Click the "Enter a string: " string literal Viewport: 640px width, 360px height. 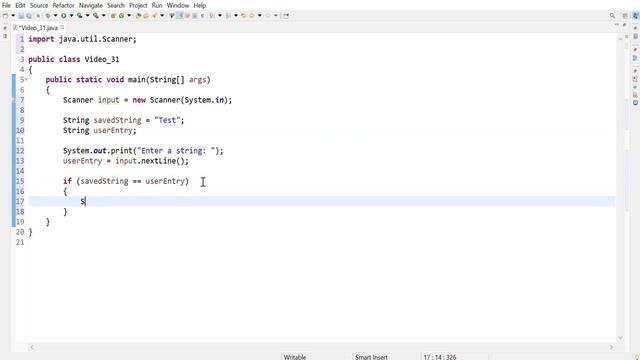(176, 151)
